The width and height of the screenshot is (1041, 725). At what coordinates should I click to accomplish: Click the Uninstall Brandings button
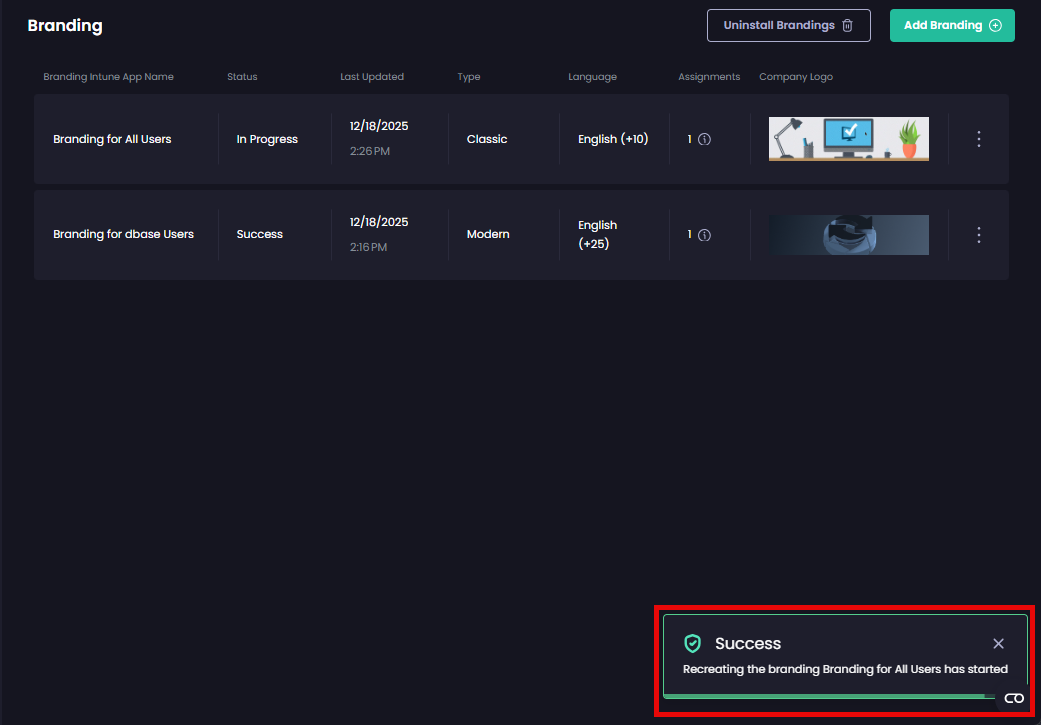coord(788,25)
